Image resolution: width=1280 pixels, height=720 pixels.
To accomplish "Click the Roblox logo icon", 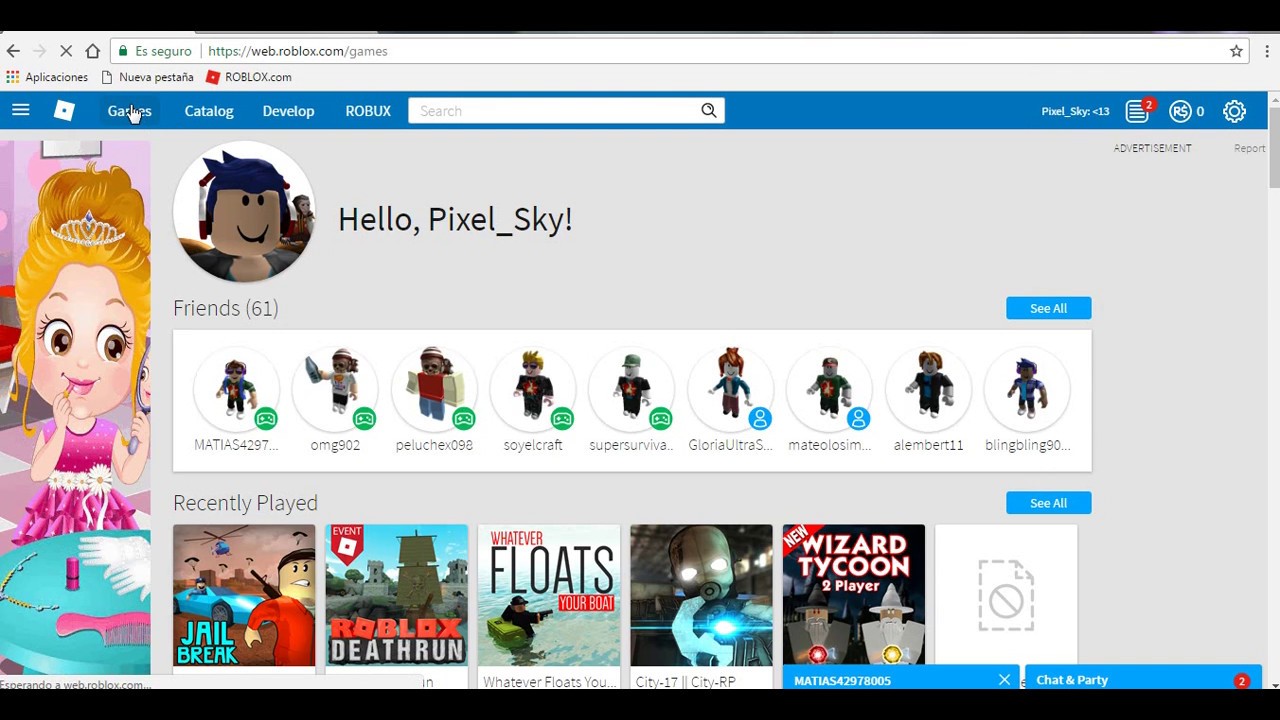I will (x=64, y=111).
